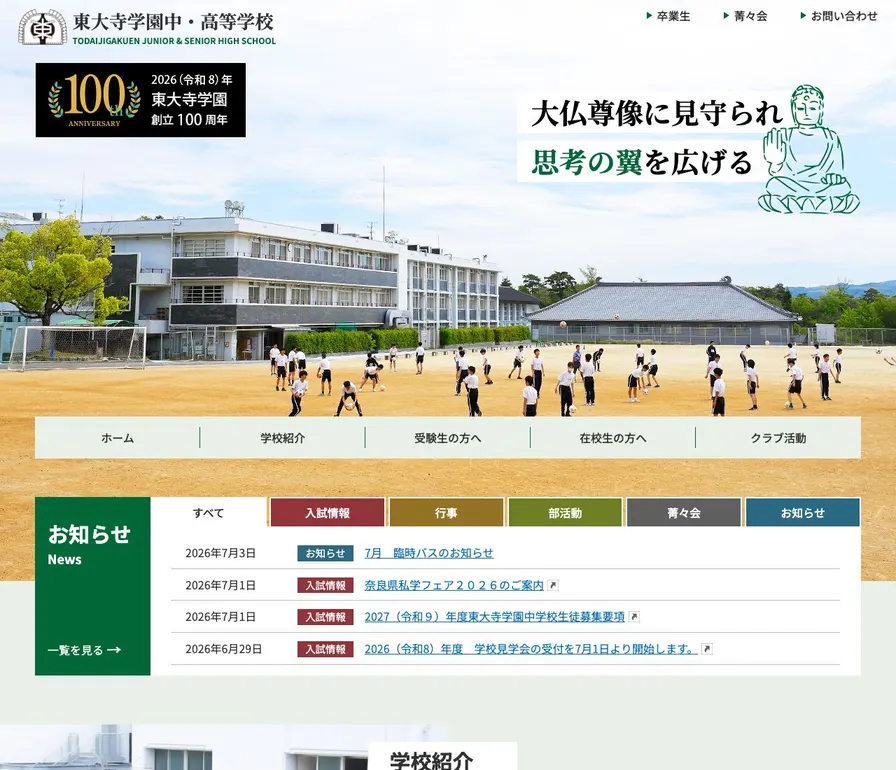The height and width of the screenshot is (770, 896).
Task: Click the 学校紹介 section heading
Action: pos(431,760)
